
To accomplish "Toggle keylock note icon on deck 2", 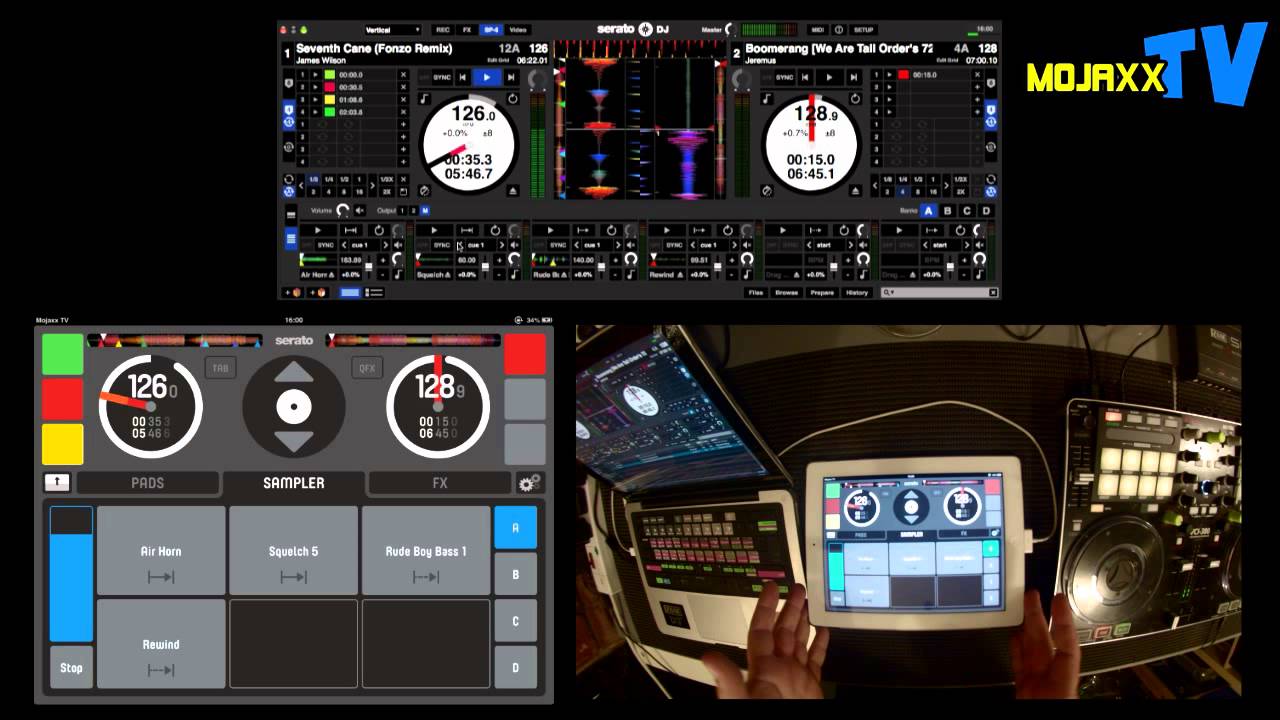I will [767, 99].
